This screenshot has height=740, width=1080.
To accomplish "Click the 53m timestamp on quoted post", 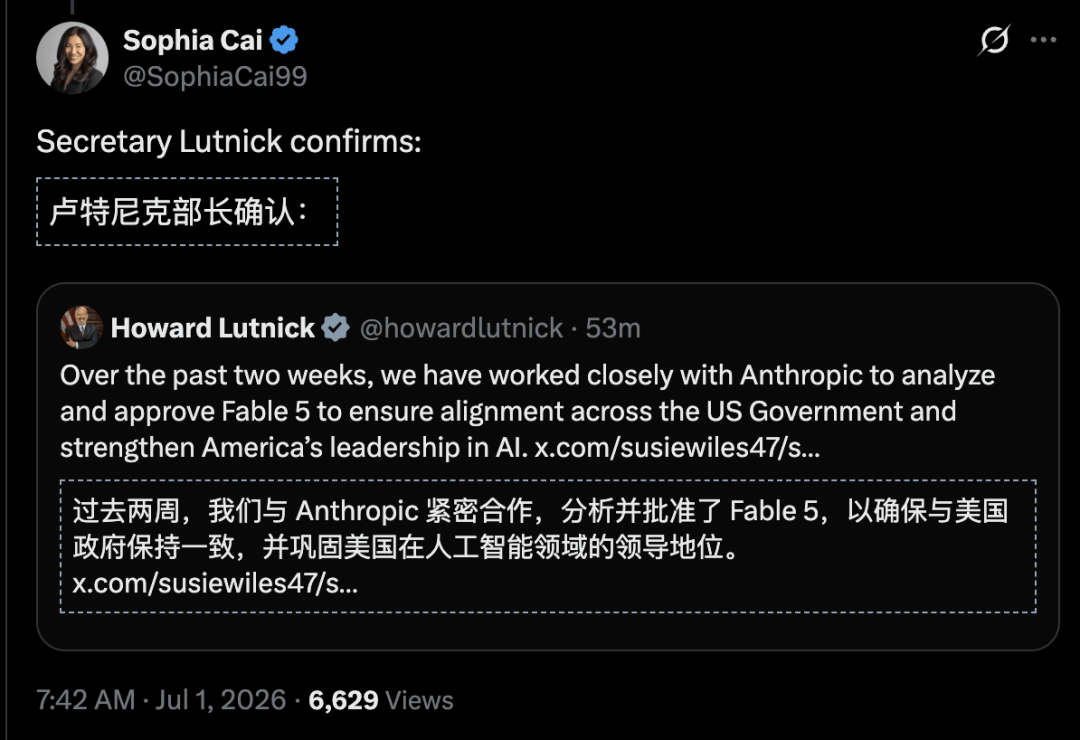I will click(x=613, y=328).
